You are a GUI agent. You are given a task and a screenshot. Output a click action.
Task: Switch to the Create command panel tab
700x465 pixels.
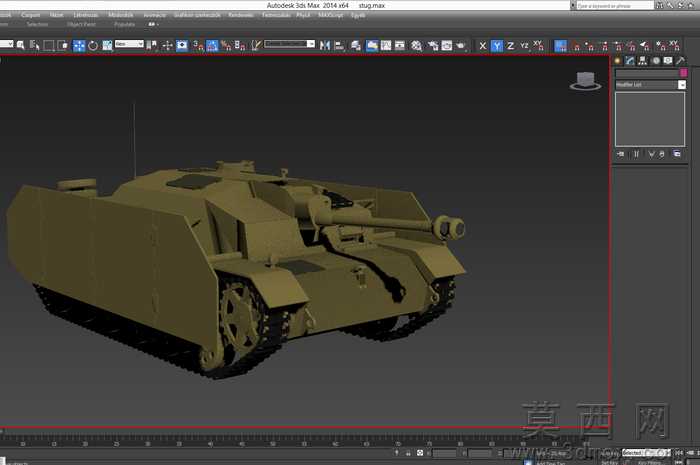[x=618, y=60]
